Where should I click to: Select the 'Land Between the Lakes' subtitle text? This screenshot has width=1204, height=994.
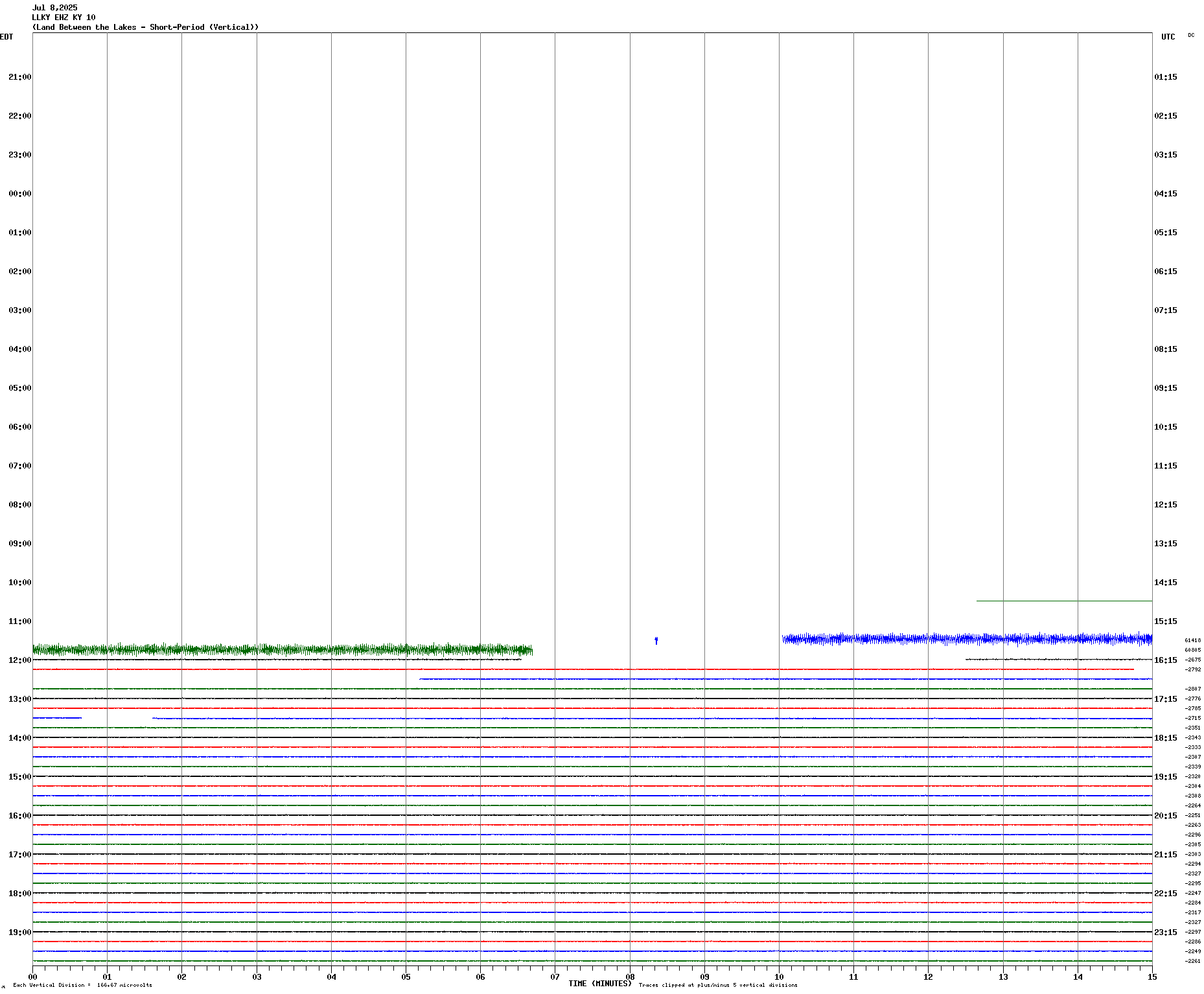145,27
